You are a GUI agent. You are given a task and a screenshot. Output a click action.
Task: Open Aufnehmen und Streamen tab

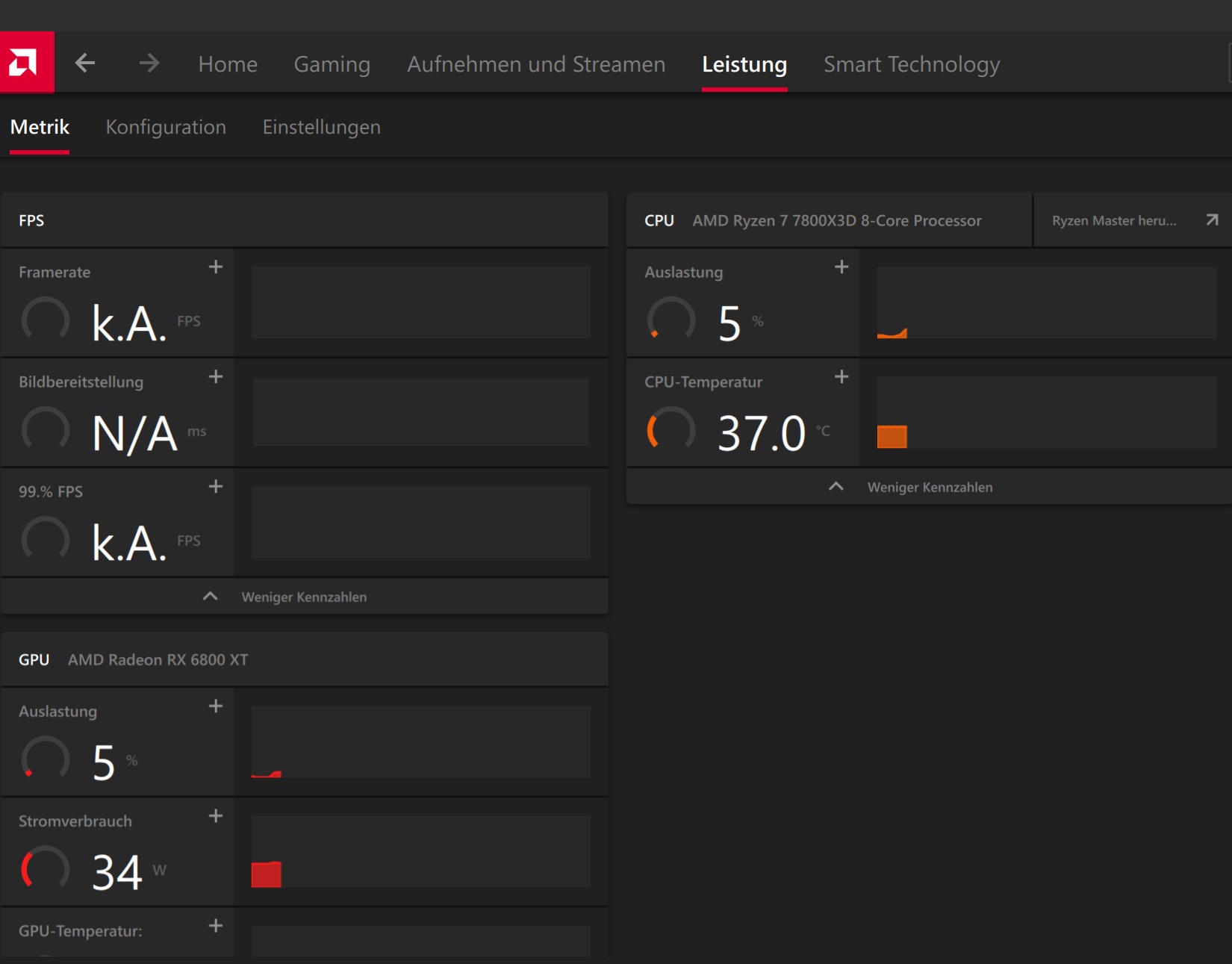pos(536,64)
